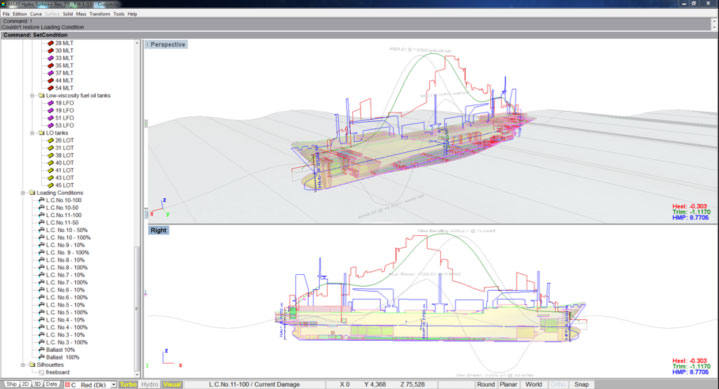
Task: Click the ship icon of Ballast 100%
Action: pos(41,357)
